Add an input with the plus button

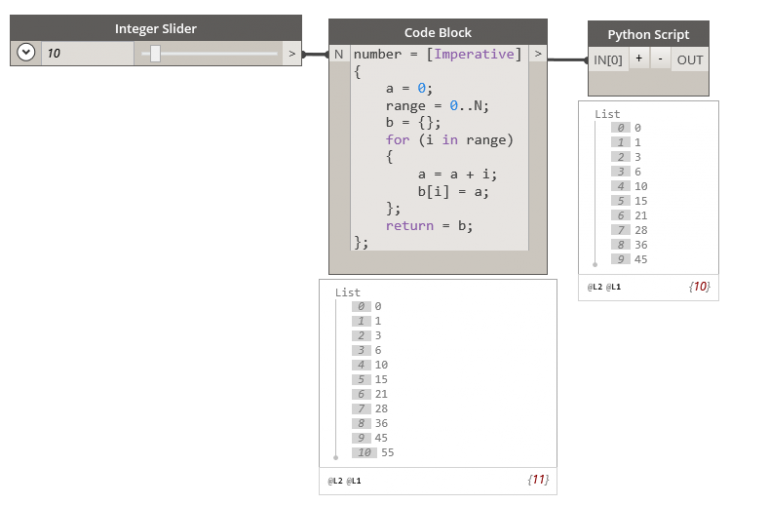(639, 59)
